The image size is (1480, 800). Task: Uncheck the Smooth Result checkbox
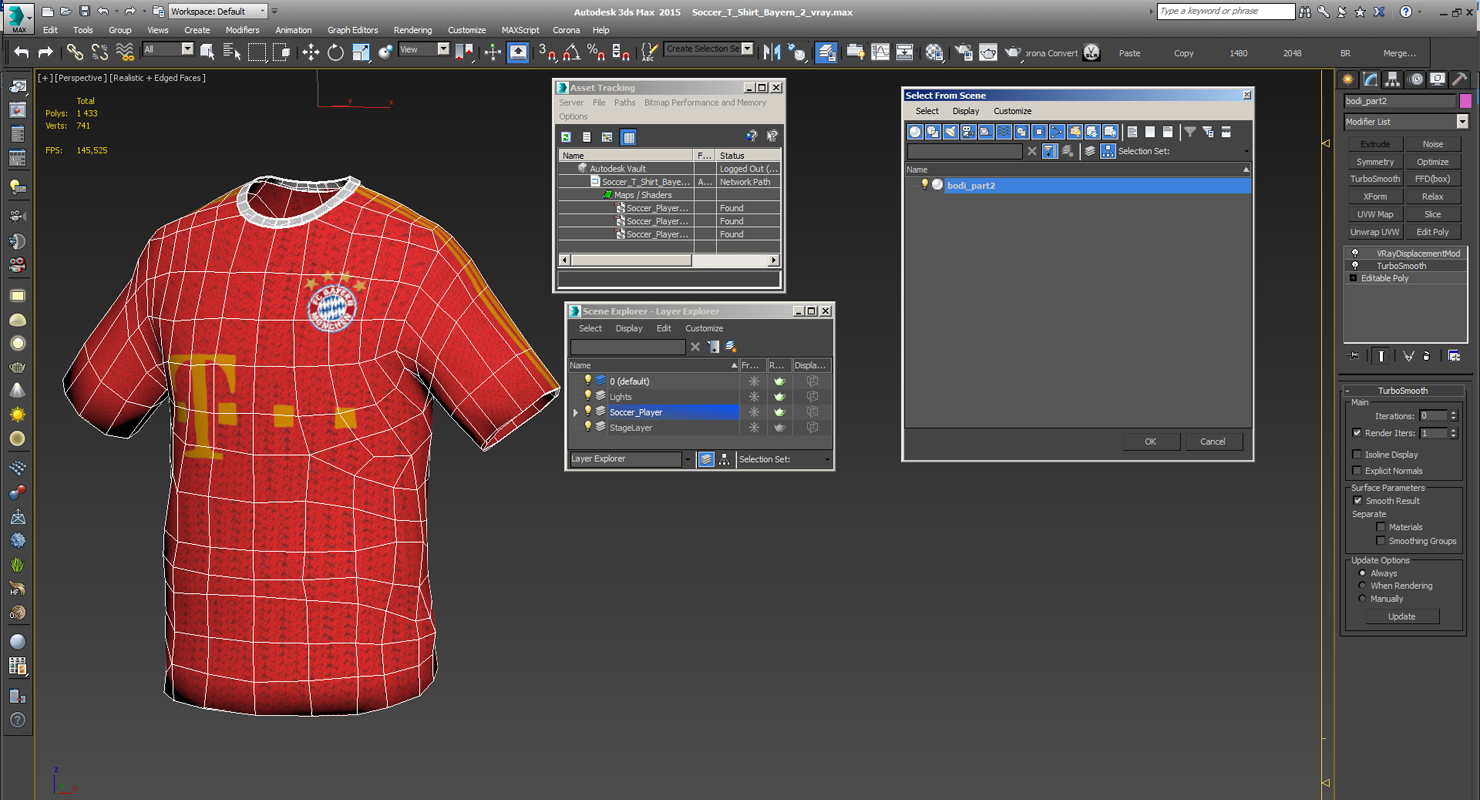point(1357,501)
